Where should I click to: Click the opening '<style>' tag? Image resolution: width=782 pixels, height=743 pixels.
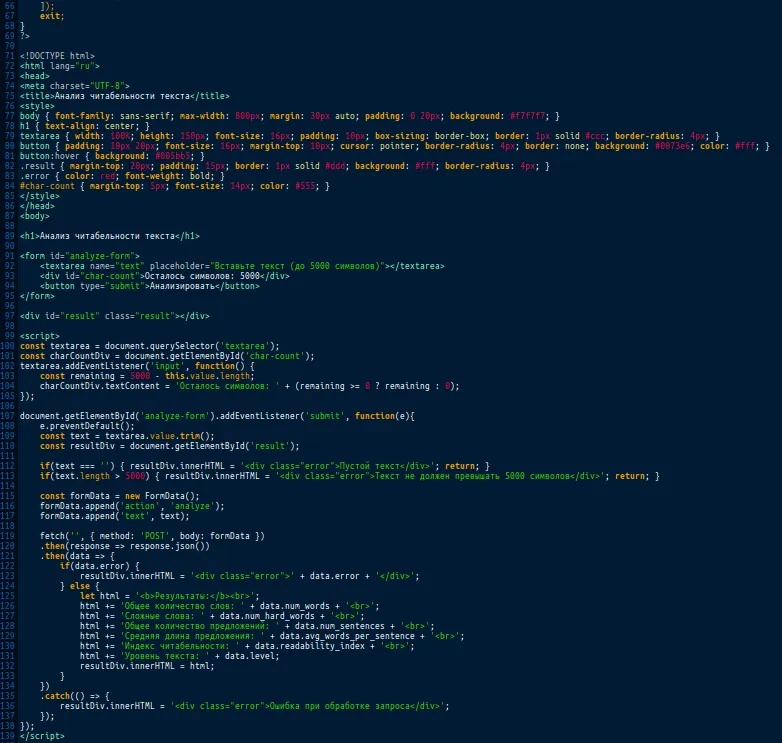tap(37, 106)
